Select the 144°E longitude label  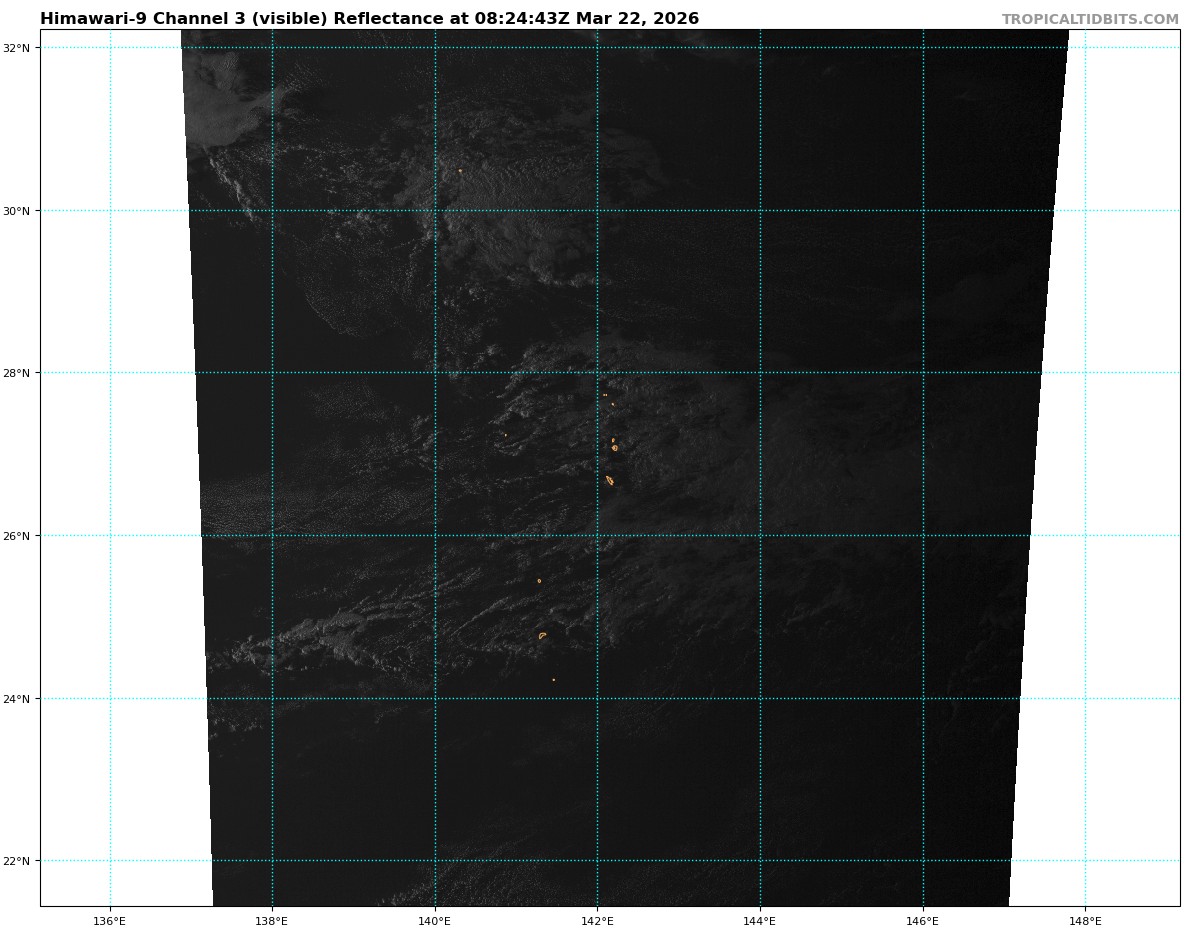click(760, 920)
